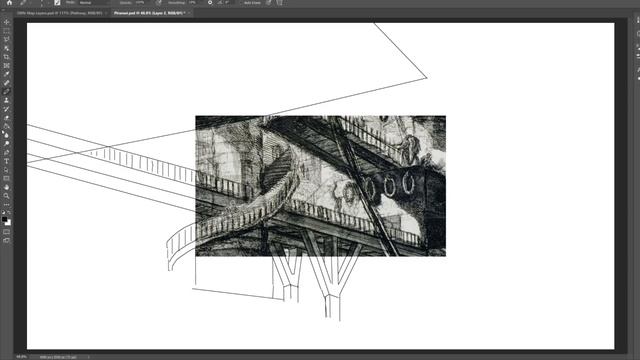Image resolution: width=640 pixels, height=360 pixels.
Task: Select the Horizontal Type tool
Action: click(6, 161)
